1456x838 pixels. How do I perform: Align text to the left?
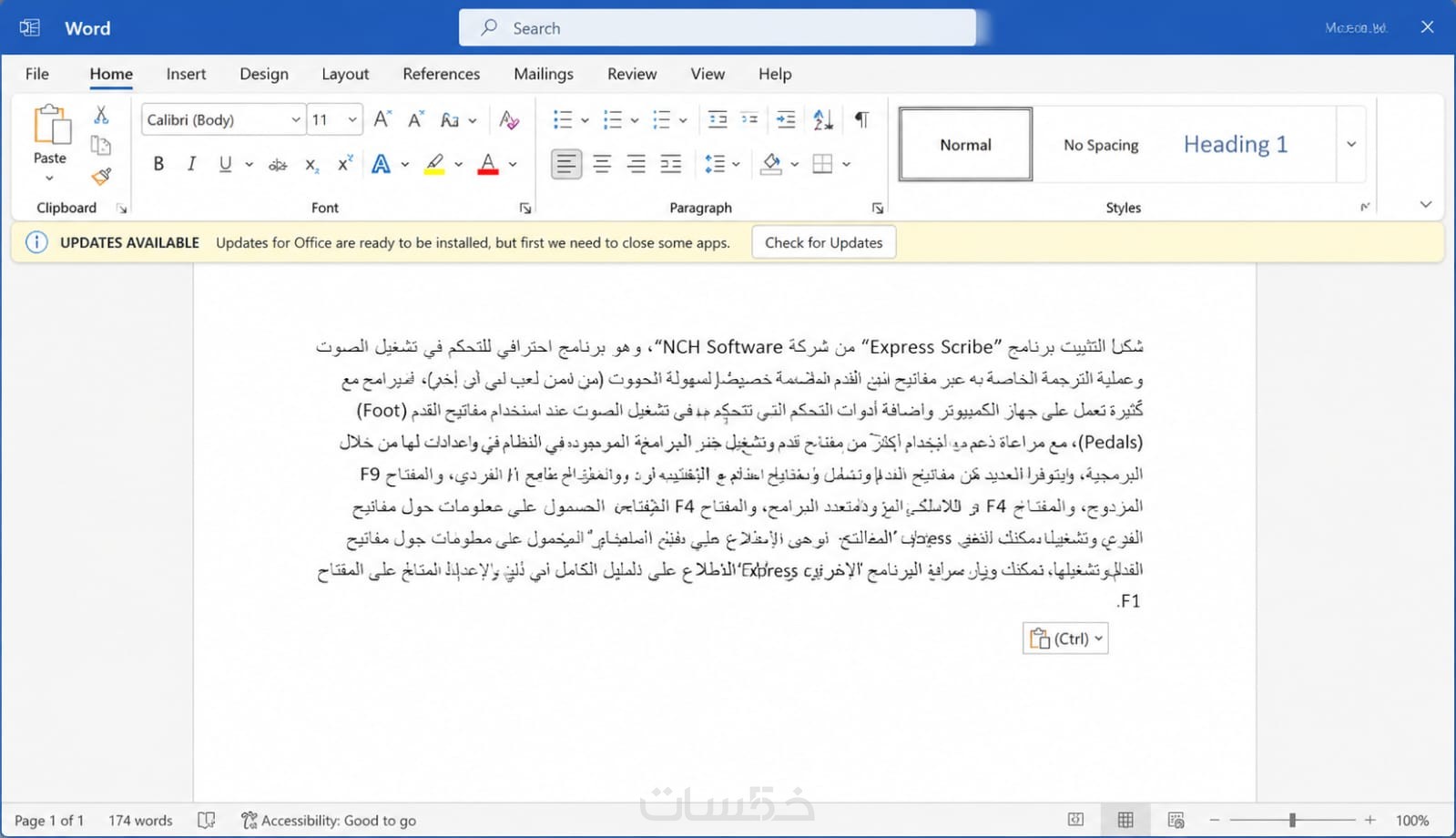566,164
